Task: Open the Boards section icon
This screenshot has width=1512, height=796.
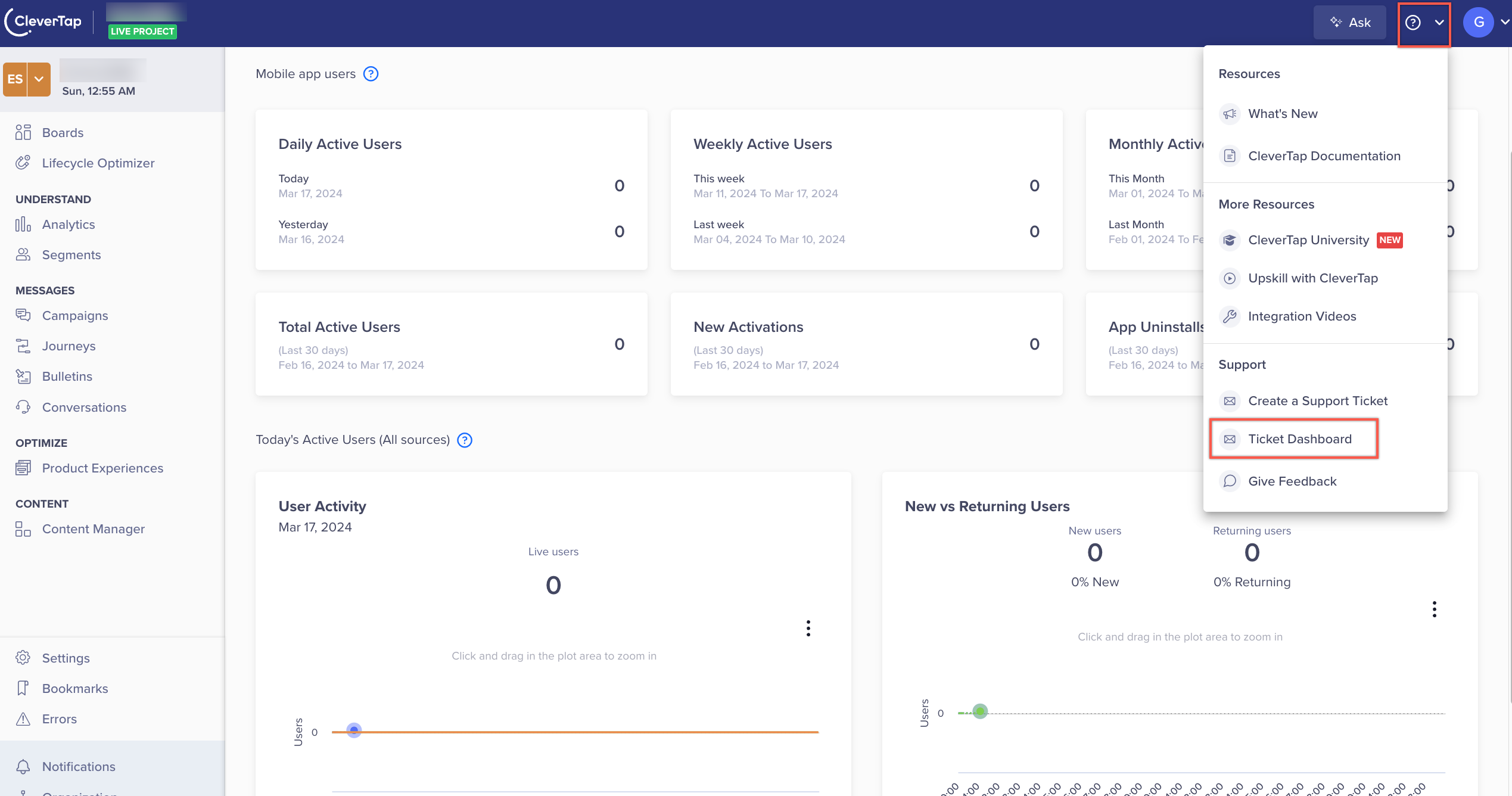Action: point(23,132)
